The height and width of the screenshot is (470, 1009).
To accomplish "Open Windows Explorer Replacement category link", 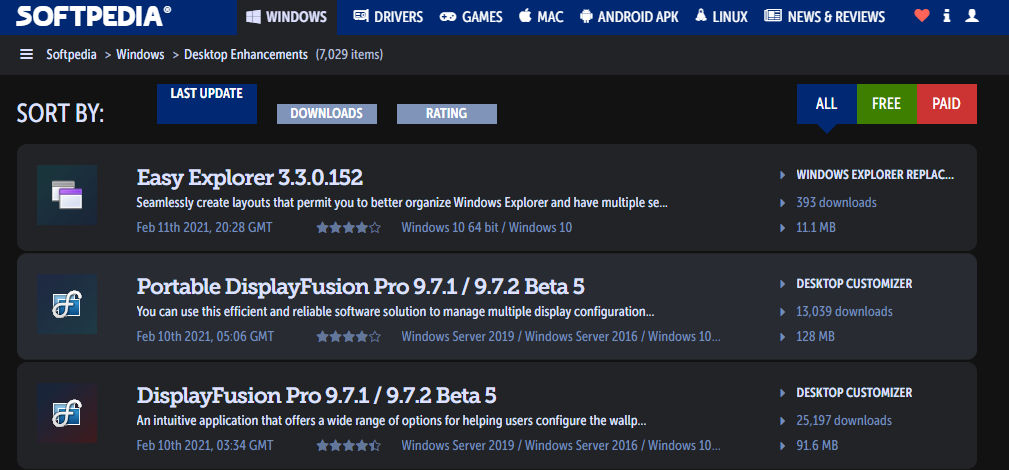I will coord(874,175).
